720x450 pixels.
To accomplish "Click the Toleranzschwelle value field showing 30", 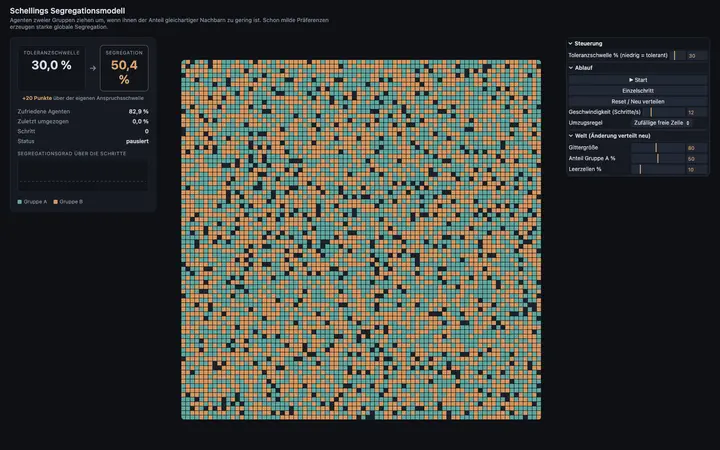I will (697, 56).
